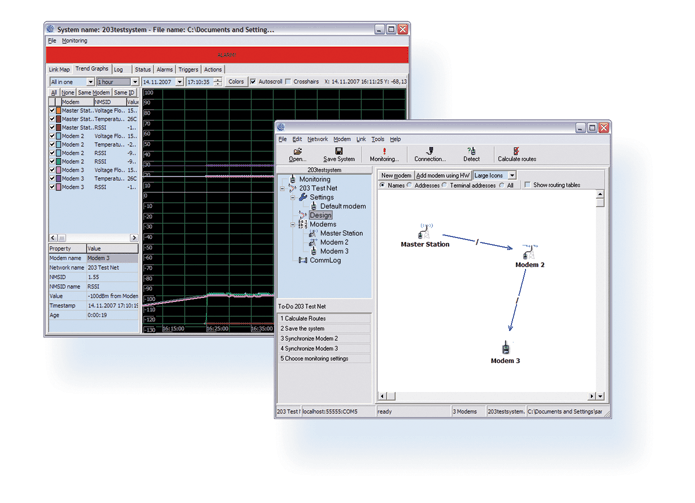Click the New modem button
The image size is (695, 503).
coord(396,175)
